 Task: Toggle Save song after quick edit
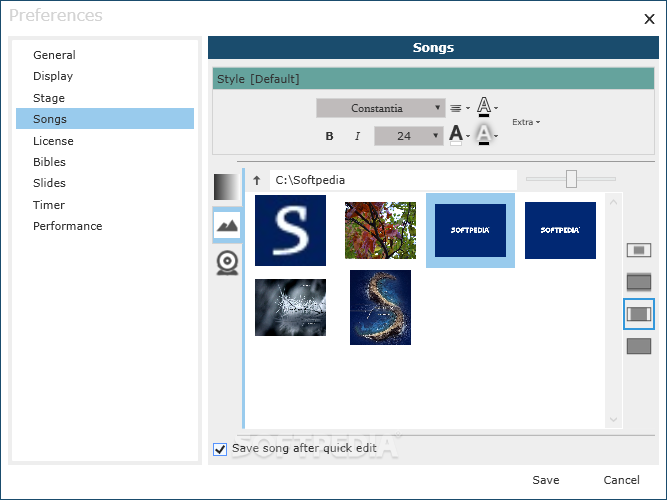click(220, 449)
